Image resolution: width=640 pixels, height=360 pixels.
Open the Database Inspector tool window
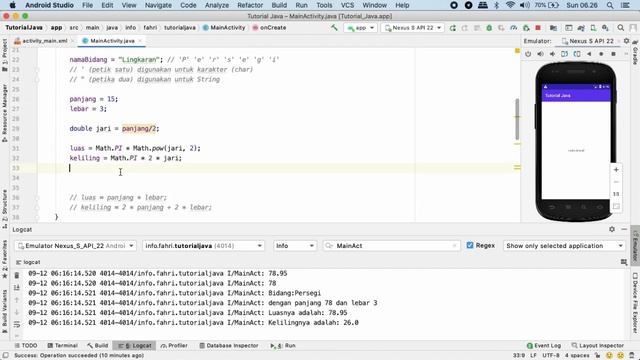coord(229,345)
